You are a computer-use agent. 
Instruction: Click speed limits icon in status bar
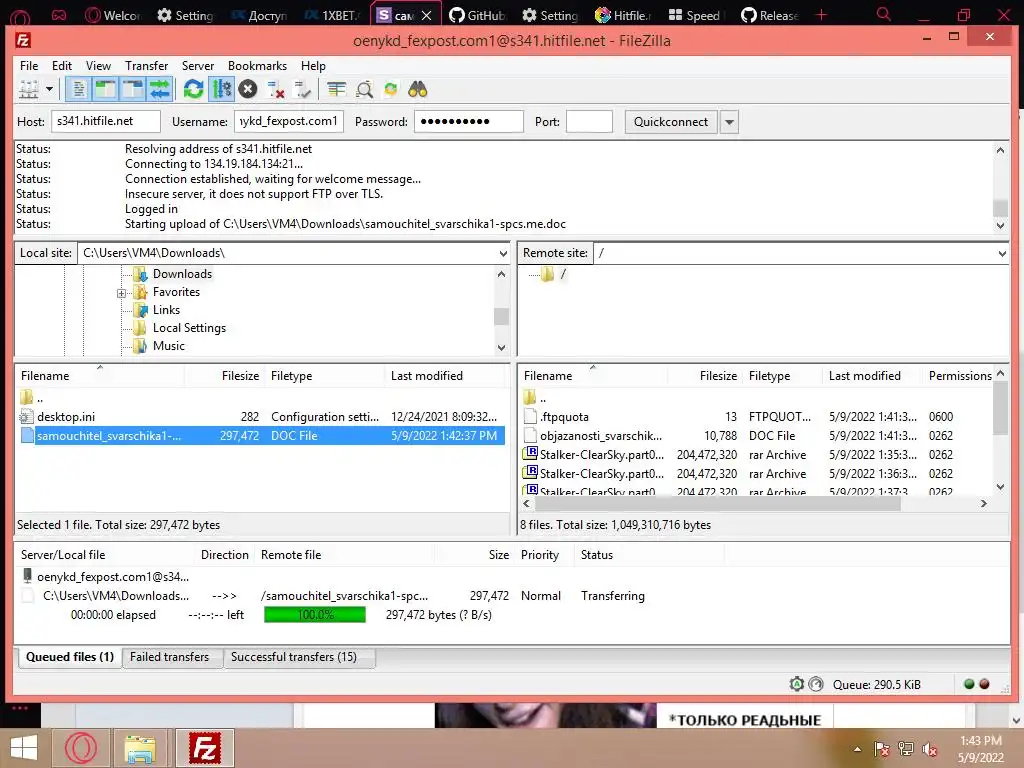pos(816,684)
